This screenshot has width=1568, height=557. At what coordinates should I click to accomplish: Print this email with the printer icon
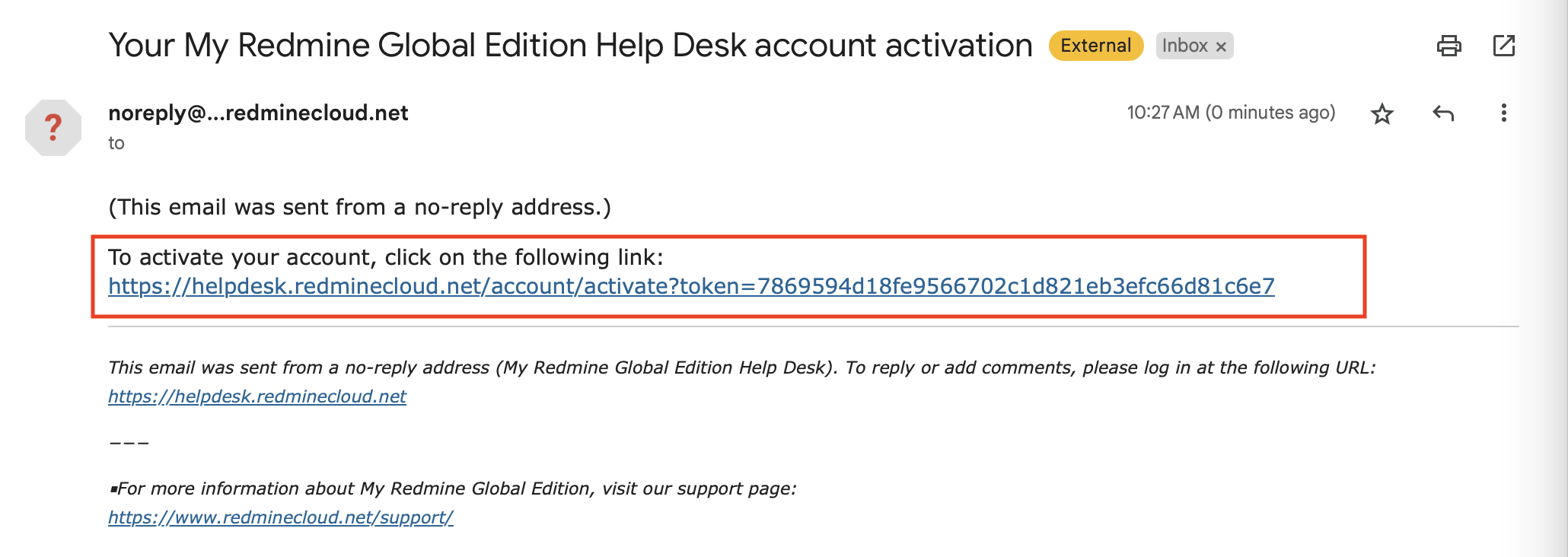click(1448, 46)
